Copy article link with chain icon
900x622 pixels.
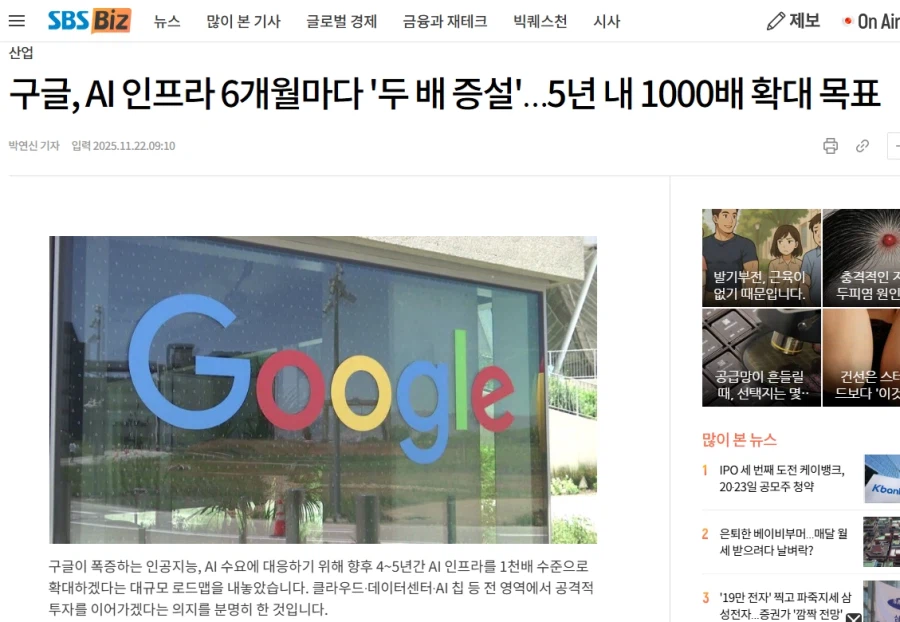[x=862, y=146]
